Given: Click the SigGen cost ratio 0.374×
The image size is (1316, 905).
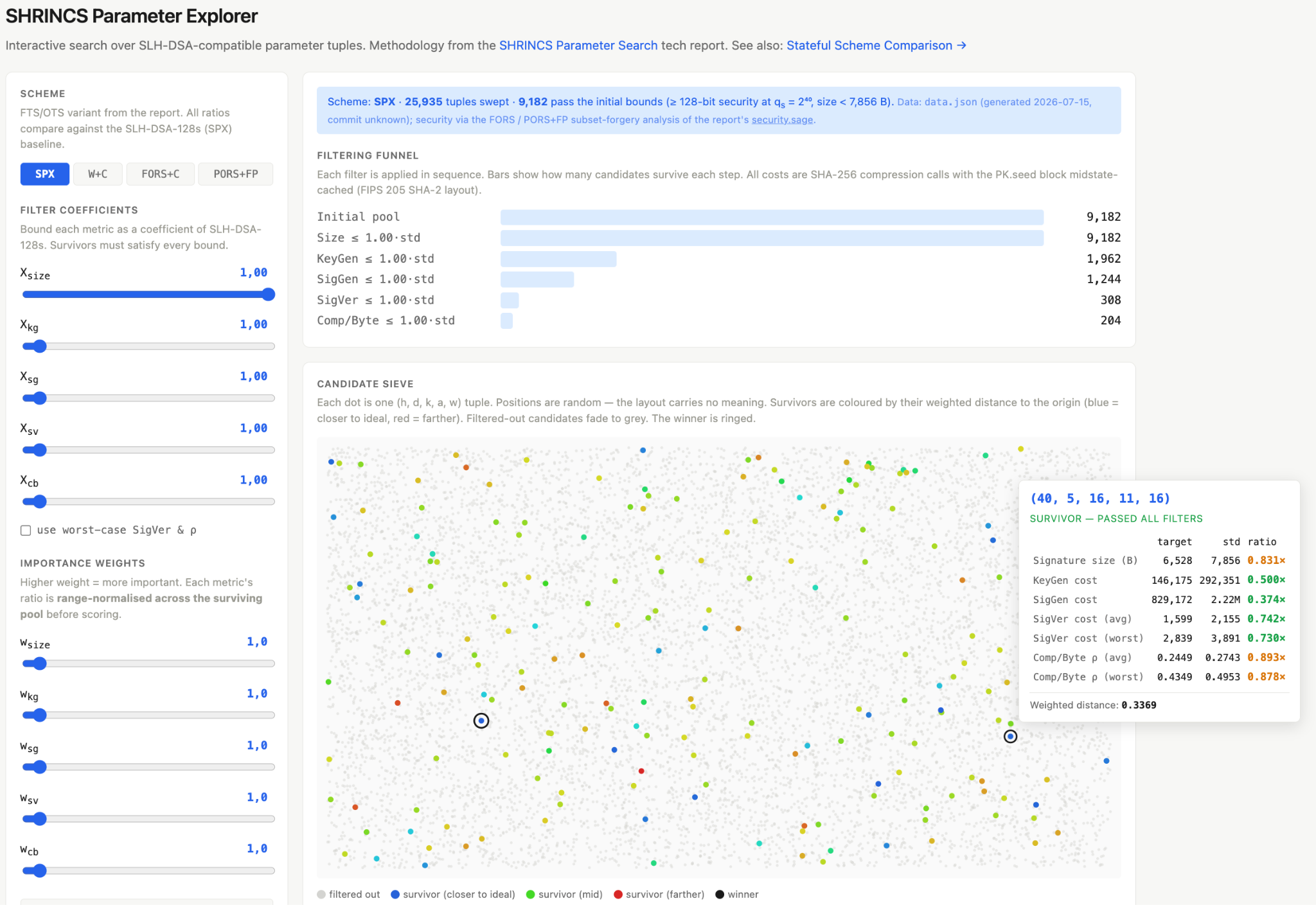Looking at the screenshot, I should point(1266,599).
